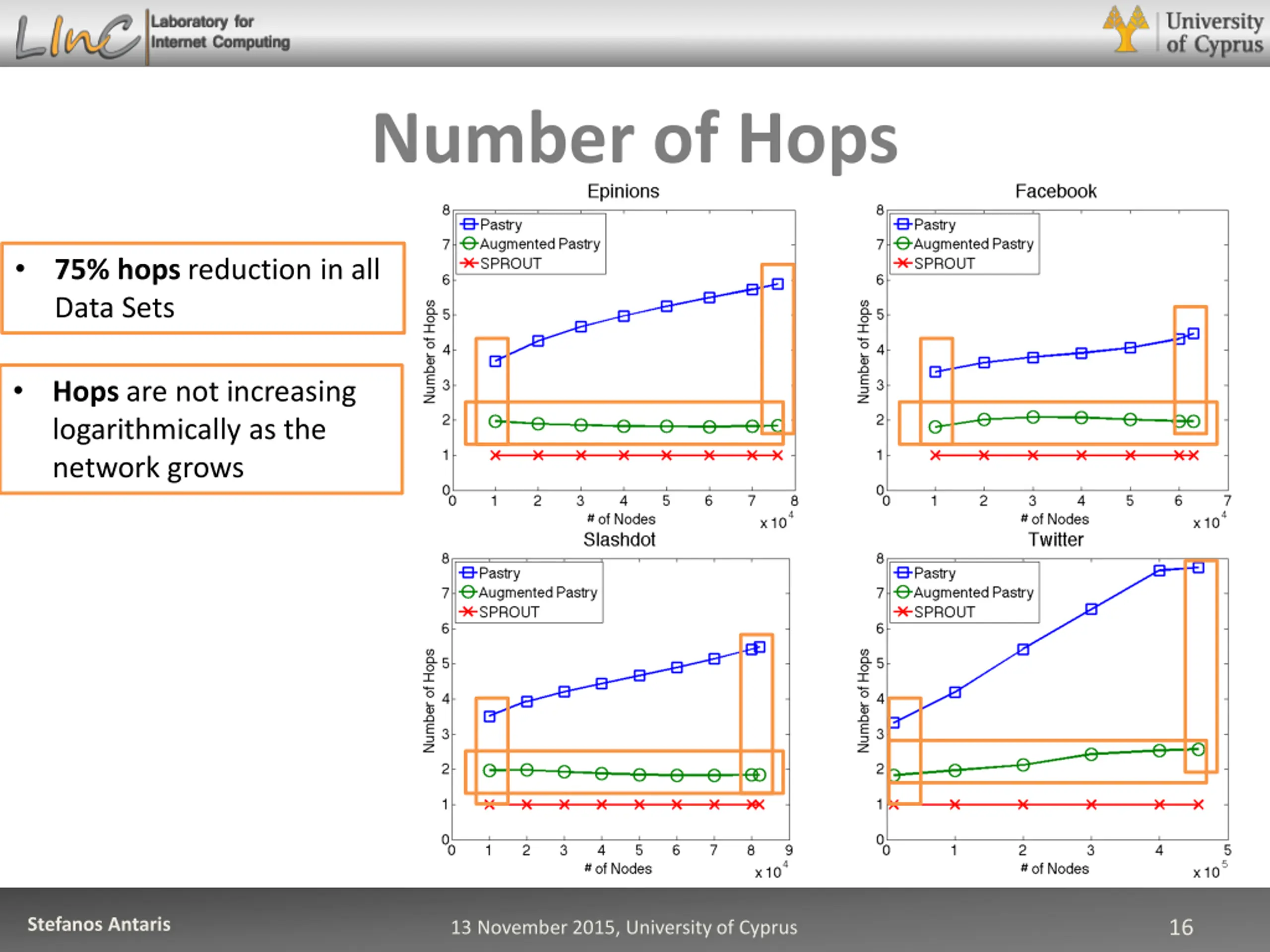Click the SPROUT legend entry in Facebook chart
The image size is (1270, 952).
[x=935, y=263]
